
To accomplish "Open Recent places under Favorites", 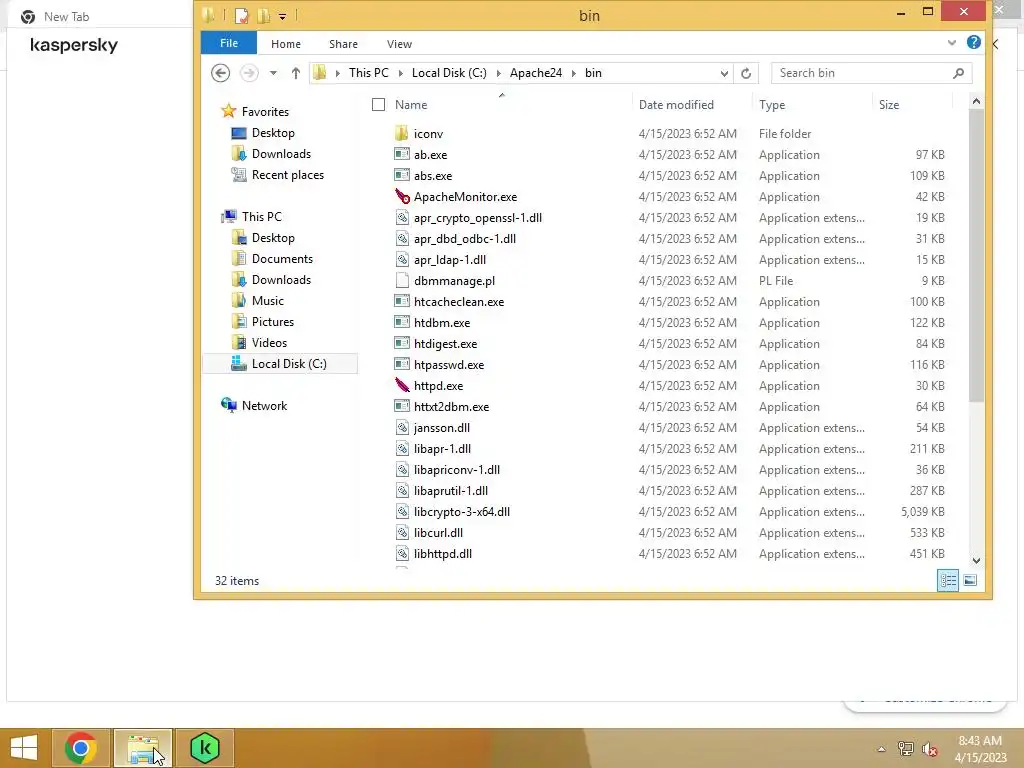I will (287, 175).
